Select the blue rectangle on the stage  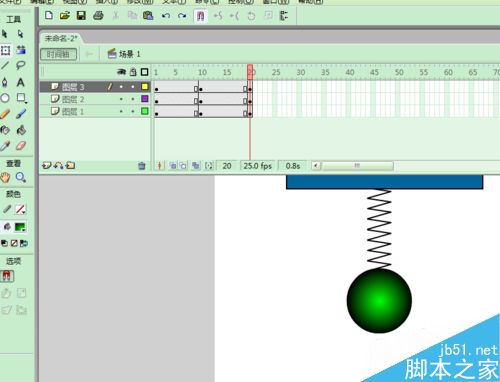tap(385, 182)
